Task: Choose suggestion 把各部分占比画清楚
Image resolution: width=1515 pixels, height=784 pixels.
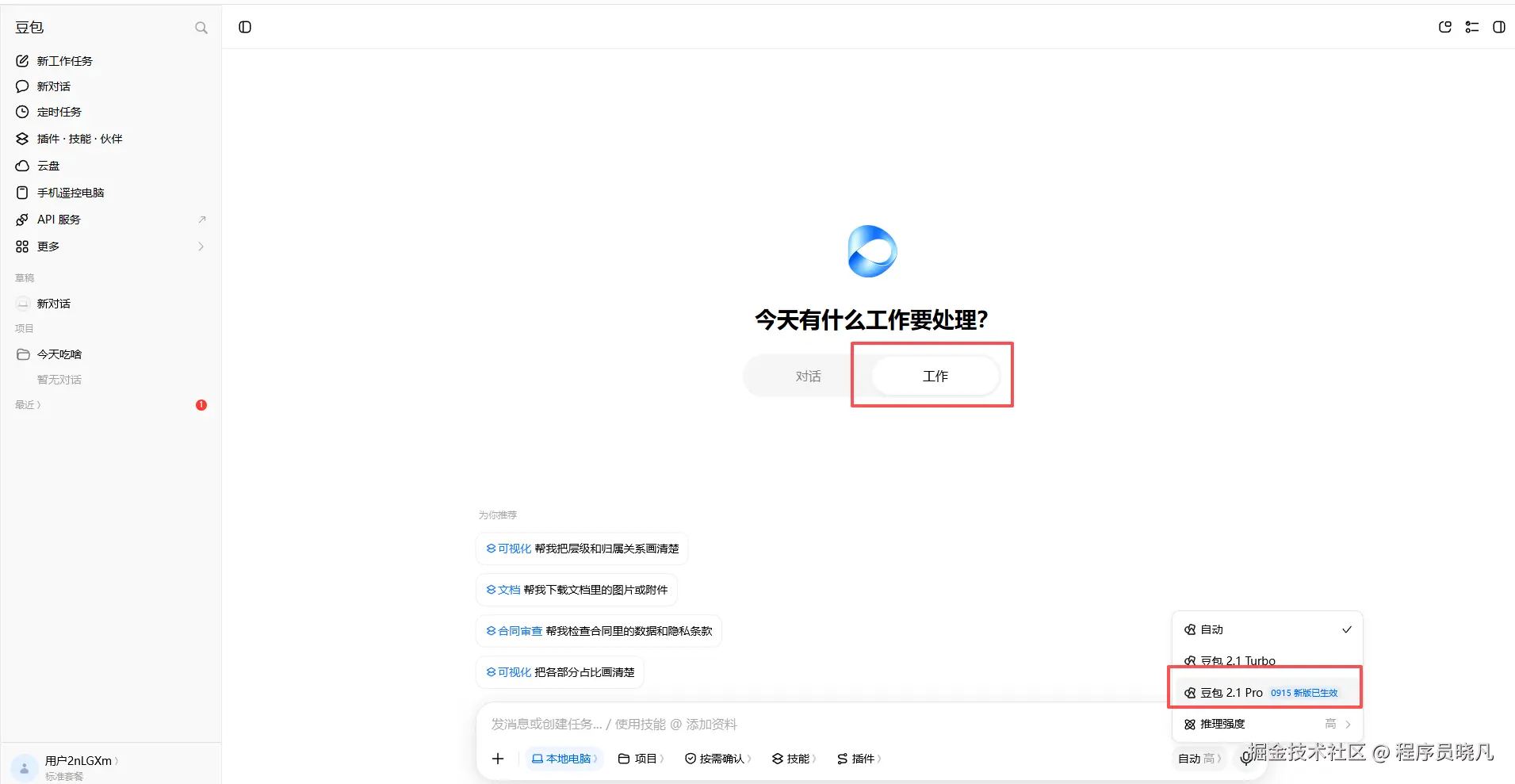Action: click(x=560, y=672)
